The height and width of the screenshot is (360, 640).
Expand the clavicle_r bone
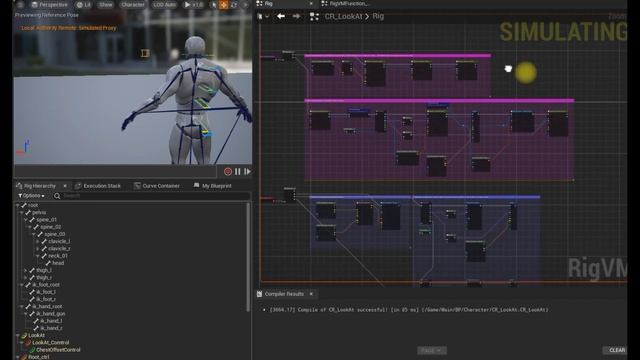[x=38, y=249]
